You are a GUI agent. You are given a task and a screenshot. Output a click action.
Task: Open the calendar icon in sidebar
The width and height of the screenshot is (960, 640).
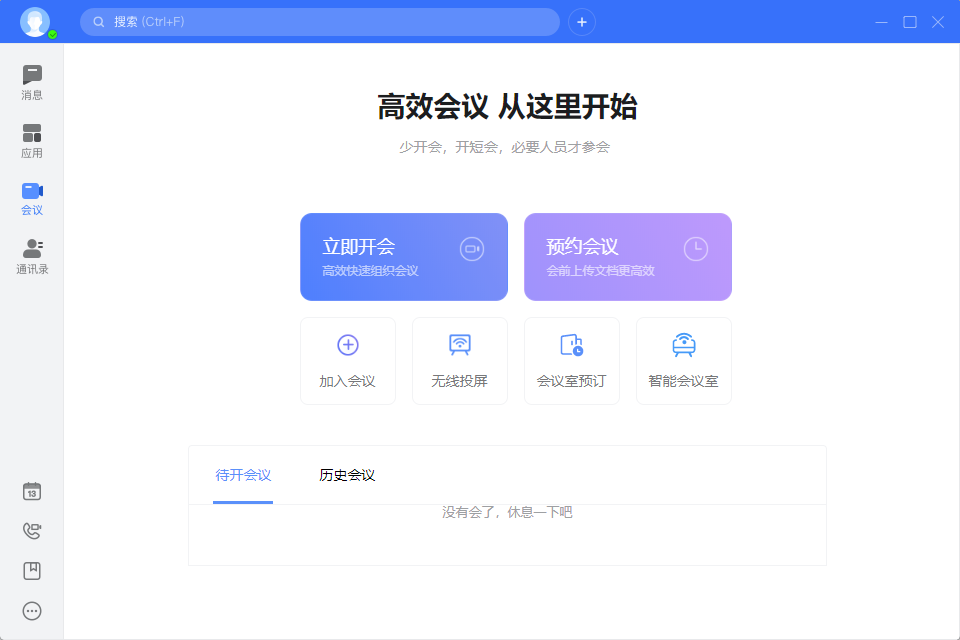(32, 491)
